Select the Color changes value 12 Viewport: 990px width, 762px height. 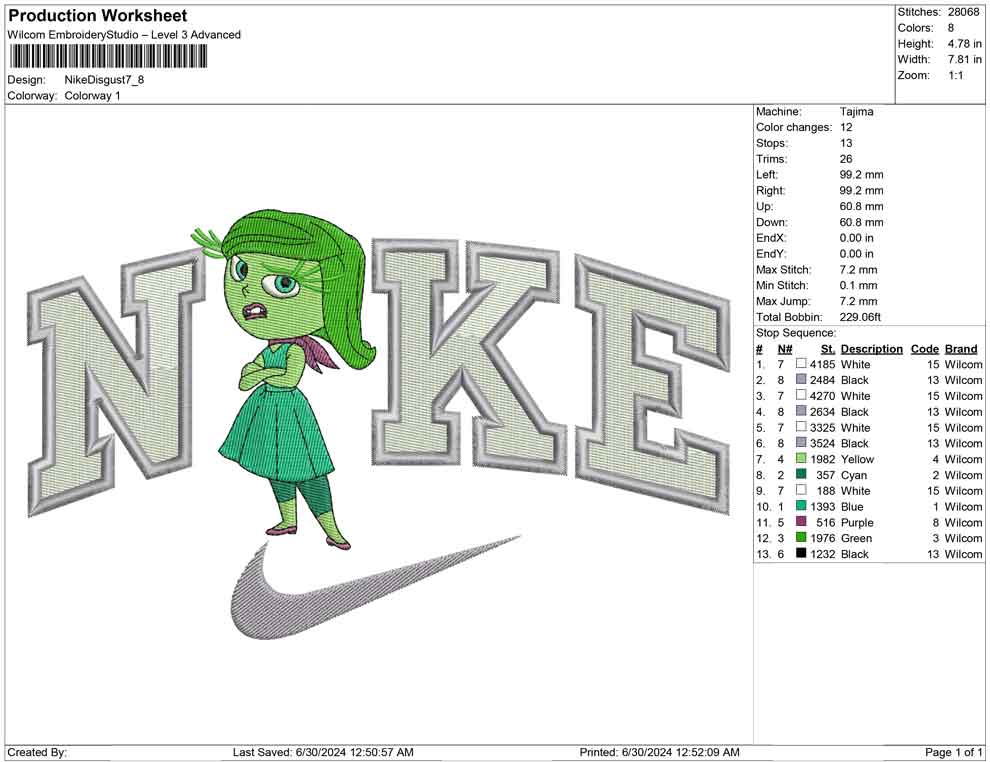coord(846,128)
